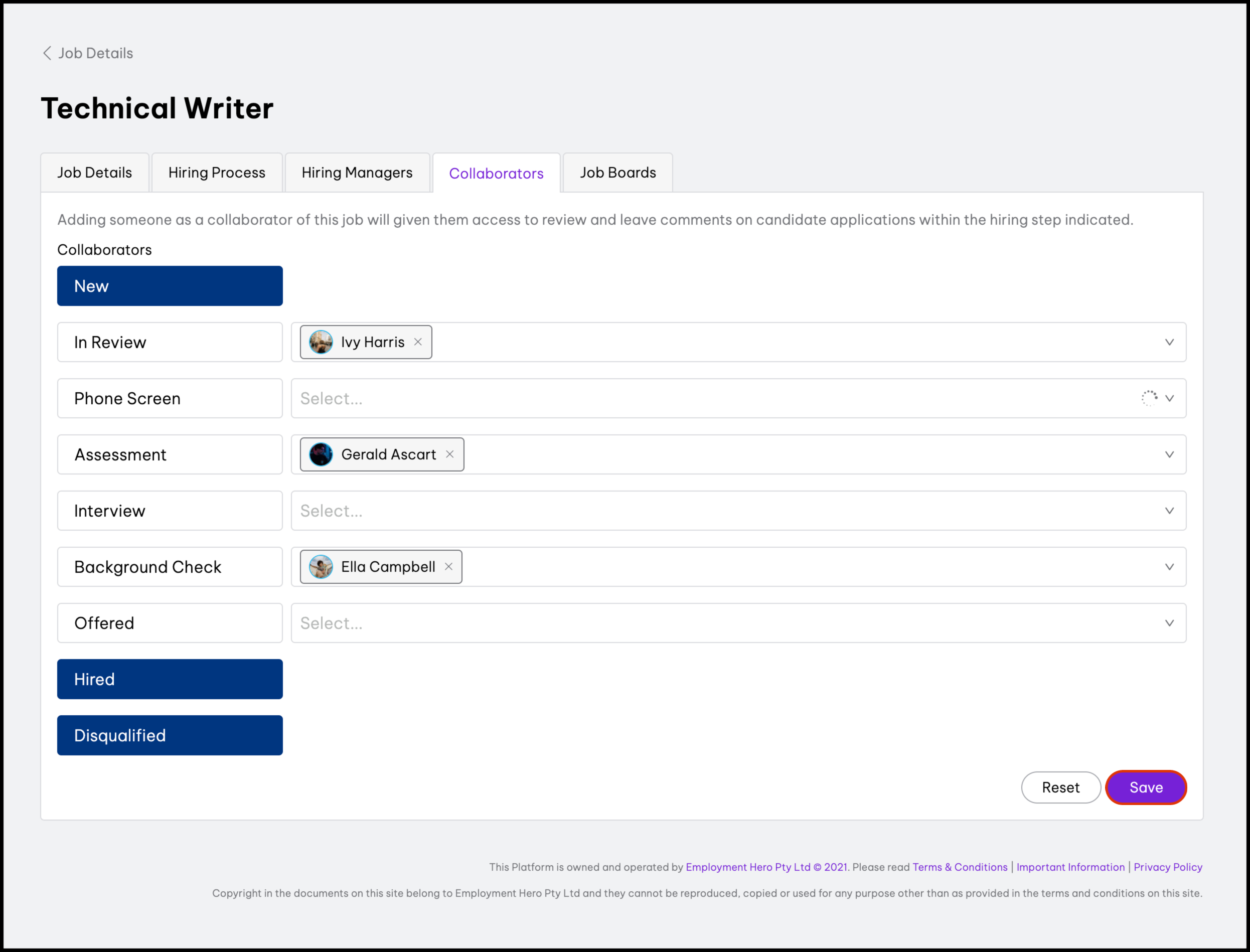Viewport: 1250px width, 952px height.
Task: Click Gerald Ascart avatar image
Action: coord(321,454)
